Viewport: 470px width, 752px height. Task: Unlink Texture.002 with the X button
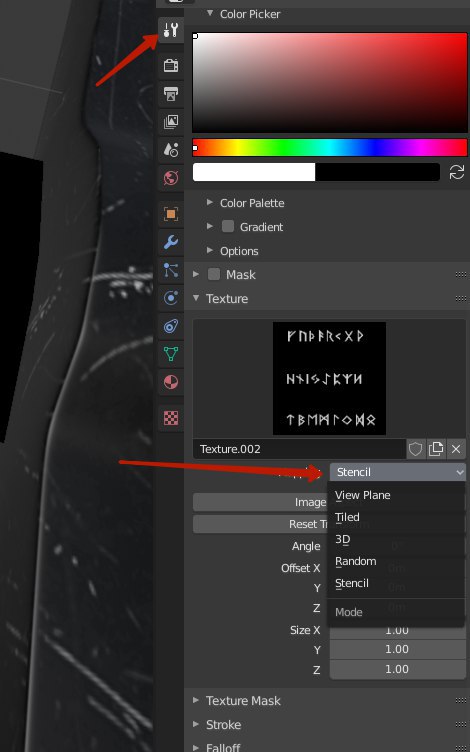[x=456, y=449]
